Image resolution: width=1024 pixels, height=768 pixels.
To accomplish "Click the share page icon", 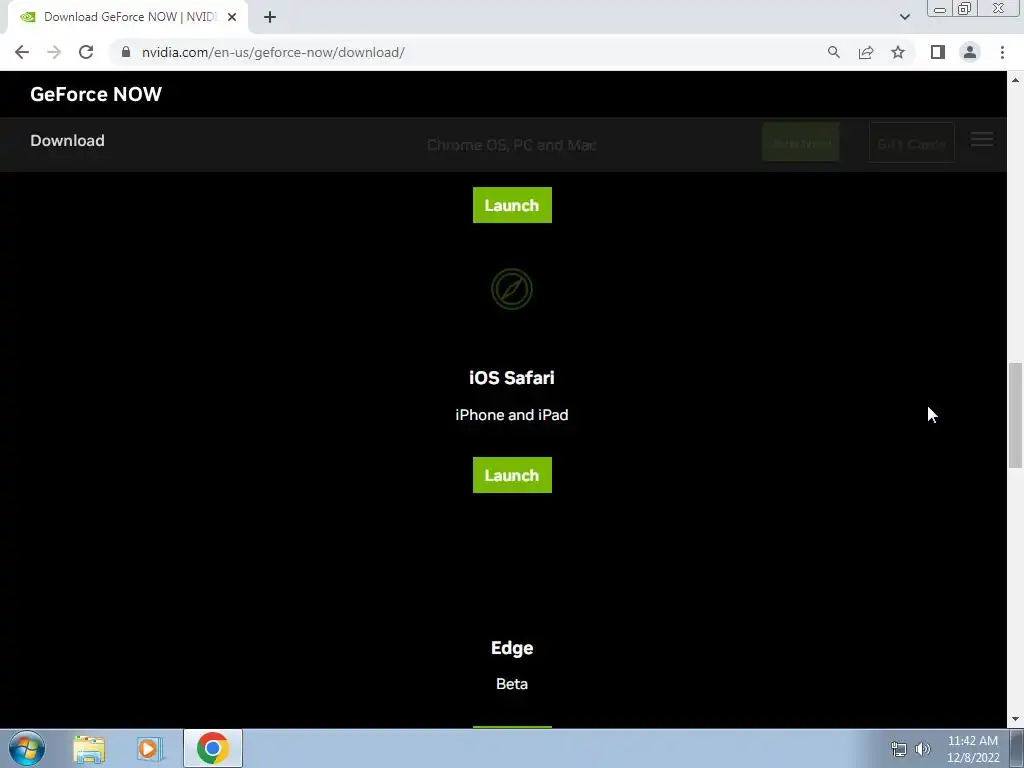I will [866, 52].
